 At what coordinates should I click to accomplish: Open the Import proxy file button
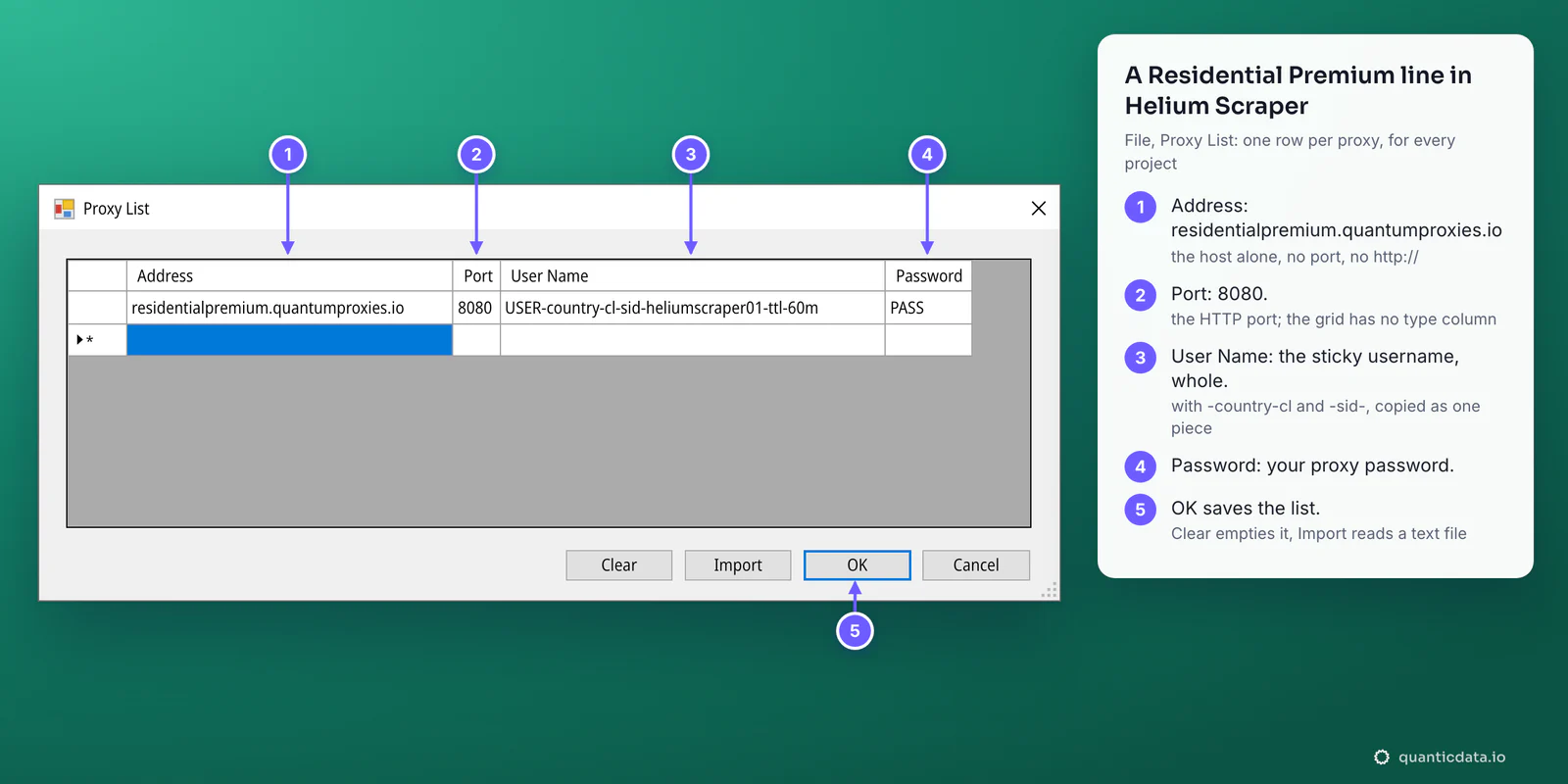click(x=738, y=565)
